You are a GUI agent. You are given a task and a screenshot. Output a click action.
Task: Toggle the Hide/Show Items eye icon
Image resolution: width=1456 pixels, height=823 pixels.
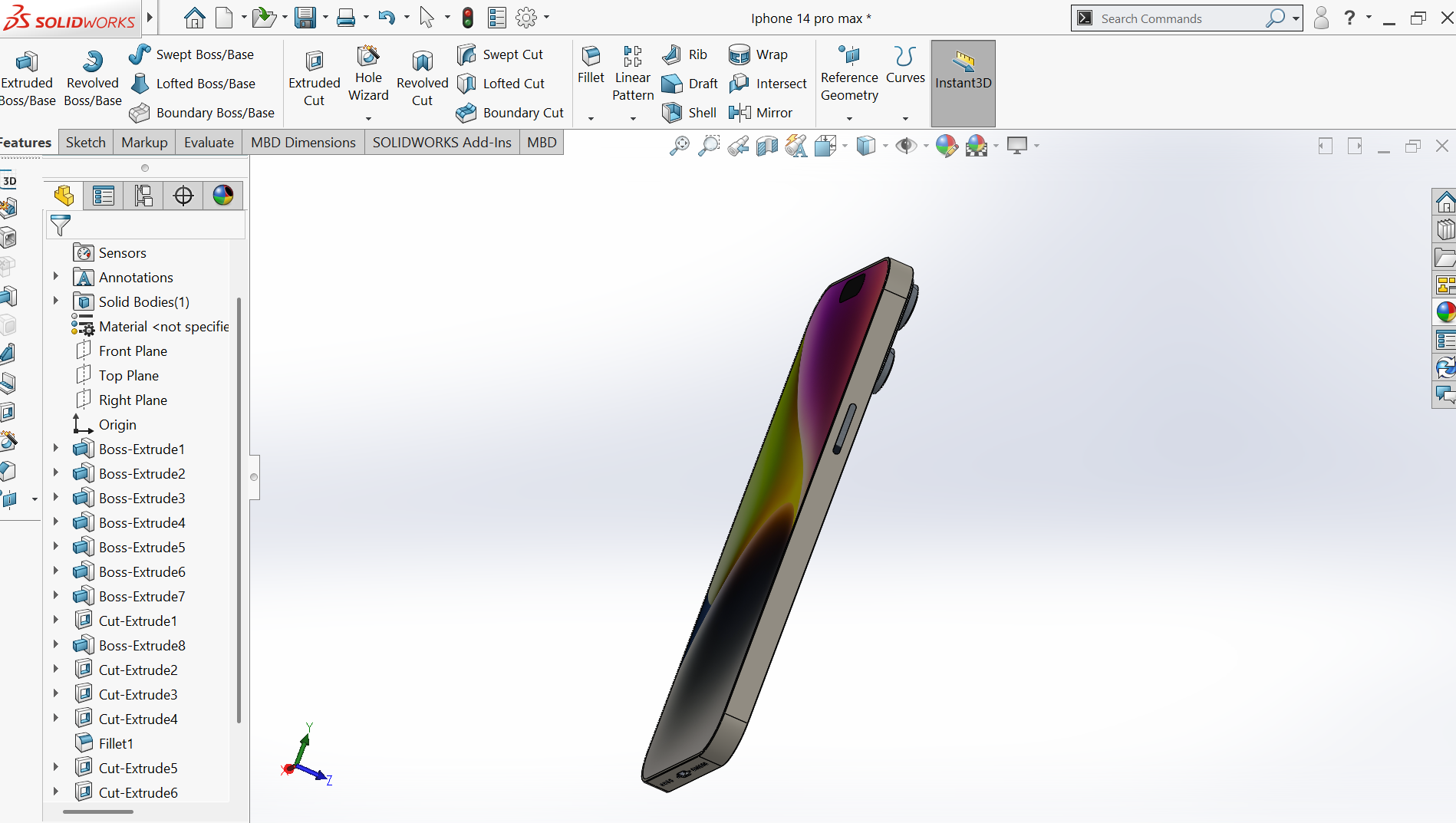click(x=906, y=146)
